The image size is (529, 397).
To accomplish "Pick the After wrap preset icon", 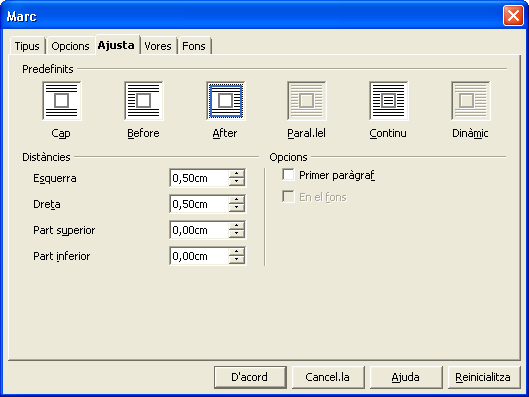I will (x=226, y=101).
